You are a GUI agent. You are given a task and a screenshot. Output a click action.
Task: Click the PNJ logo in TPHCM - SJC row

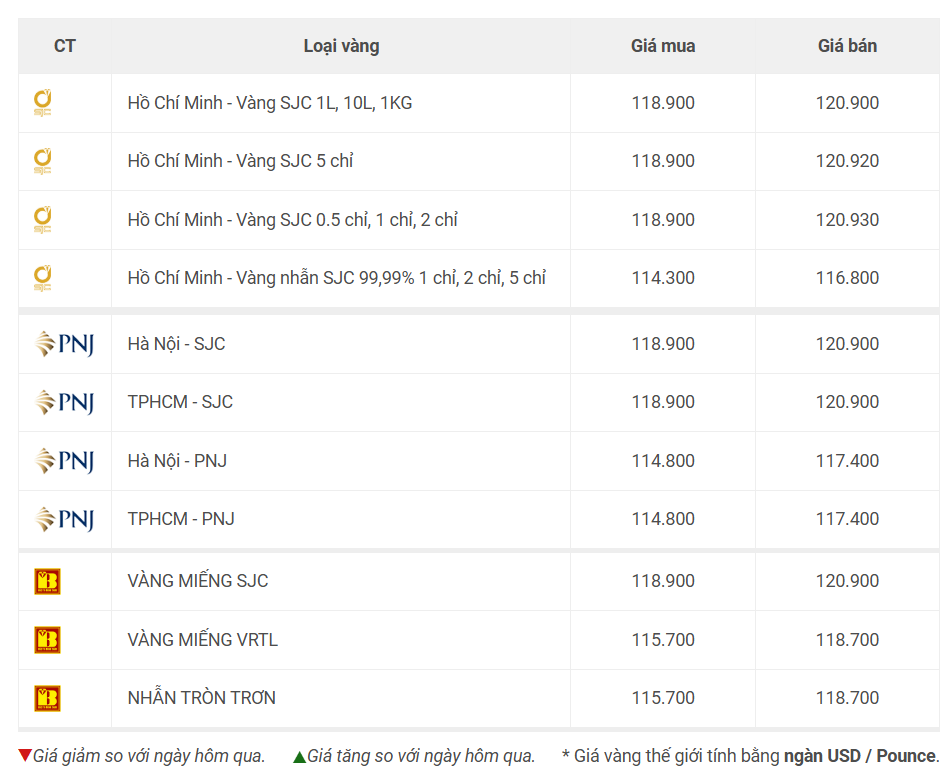click(65, 402)
